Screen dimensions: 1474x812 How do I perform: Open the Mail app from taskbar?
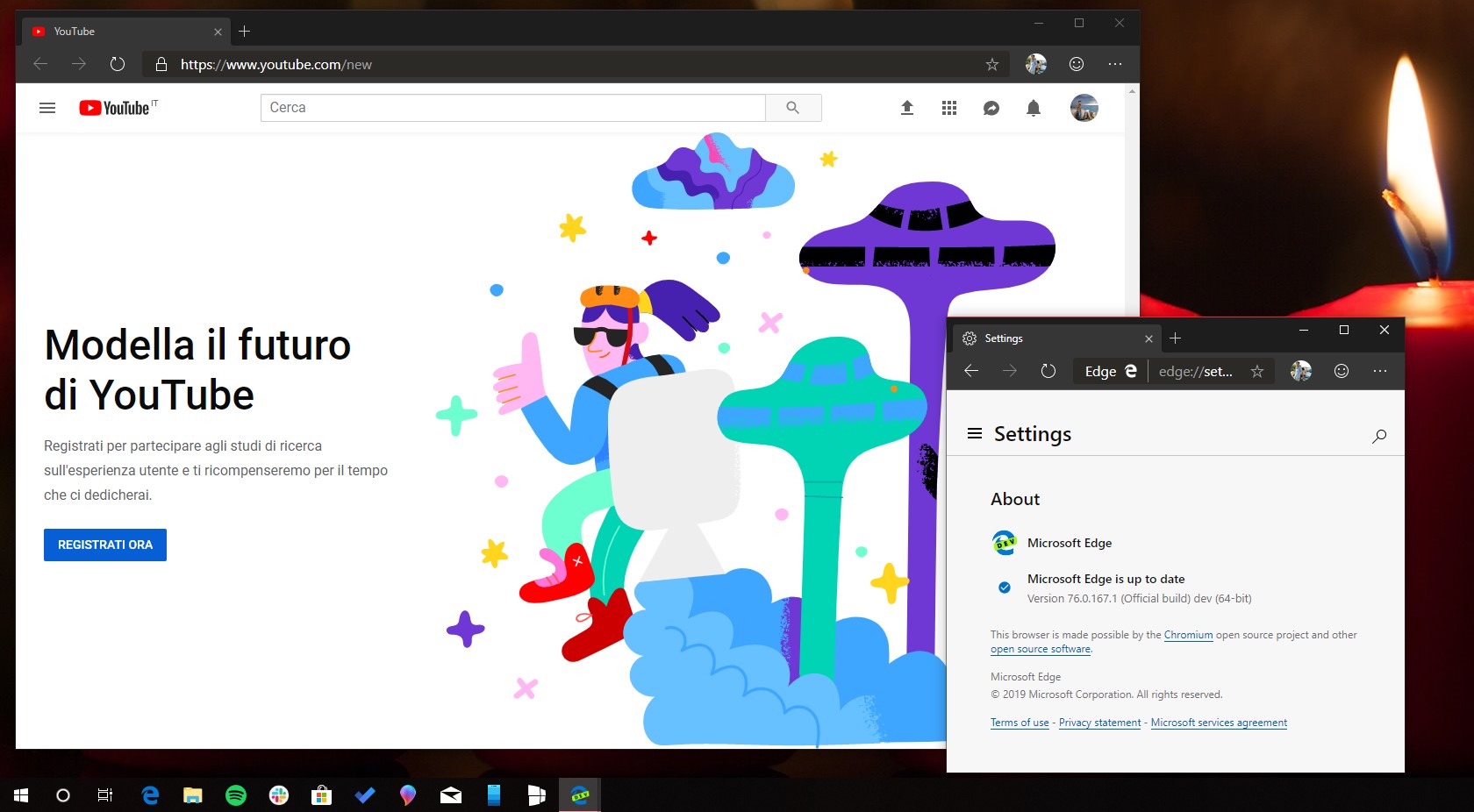(x=451, y=795)
